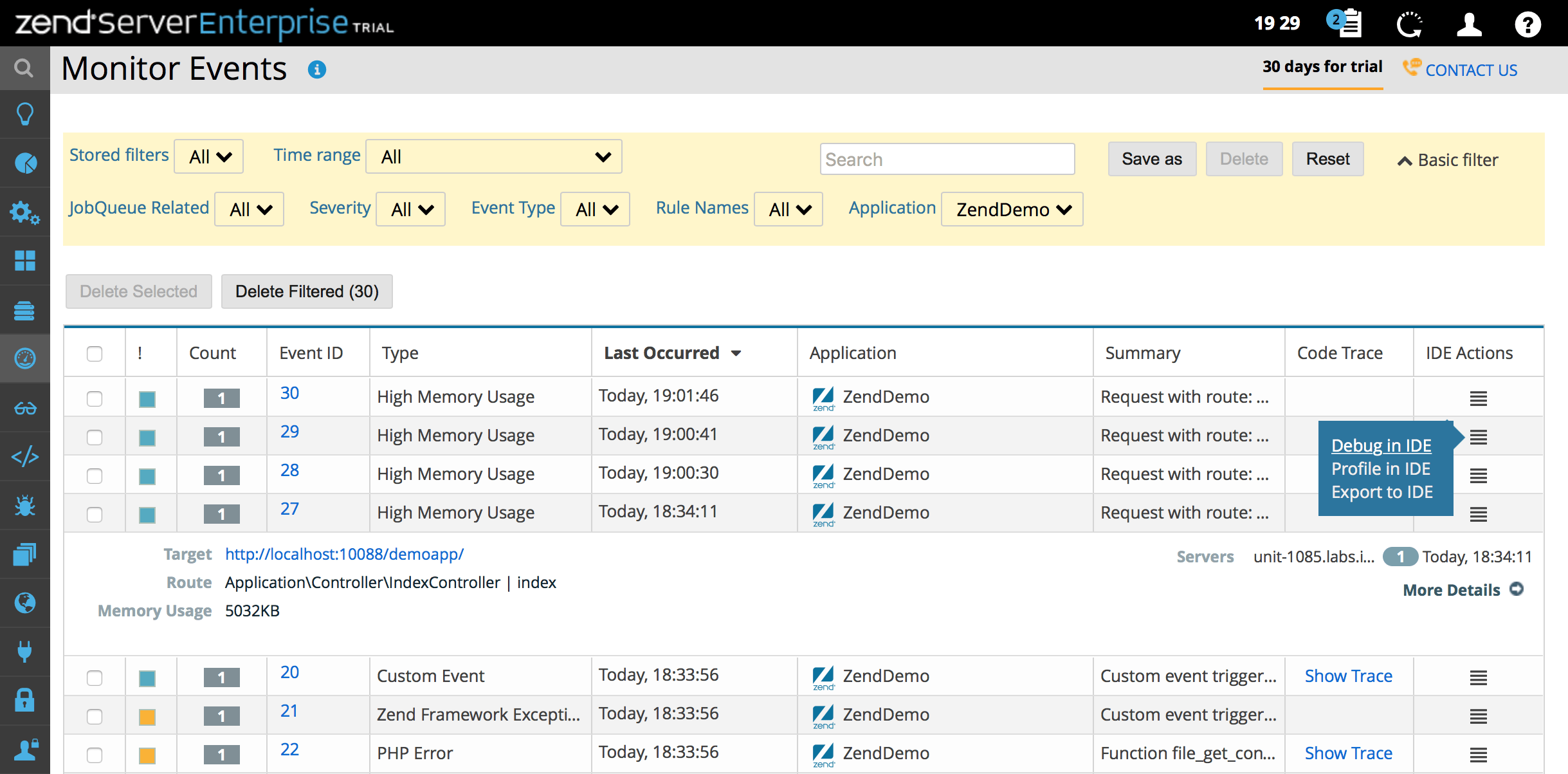This screenshot has height=774, width=1568.
Task: Check the checkbox for event 27
Action: 95,515
